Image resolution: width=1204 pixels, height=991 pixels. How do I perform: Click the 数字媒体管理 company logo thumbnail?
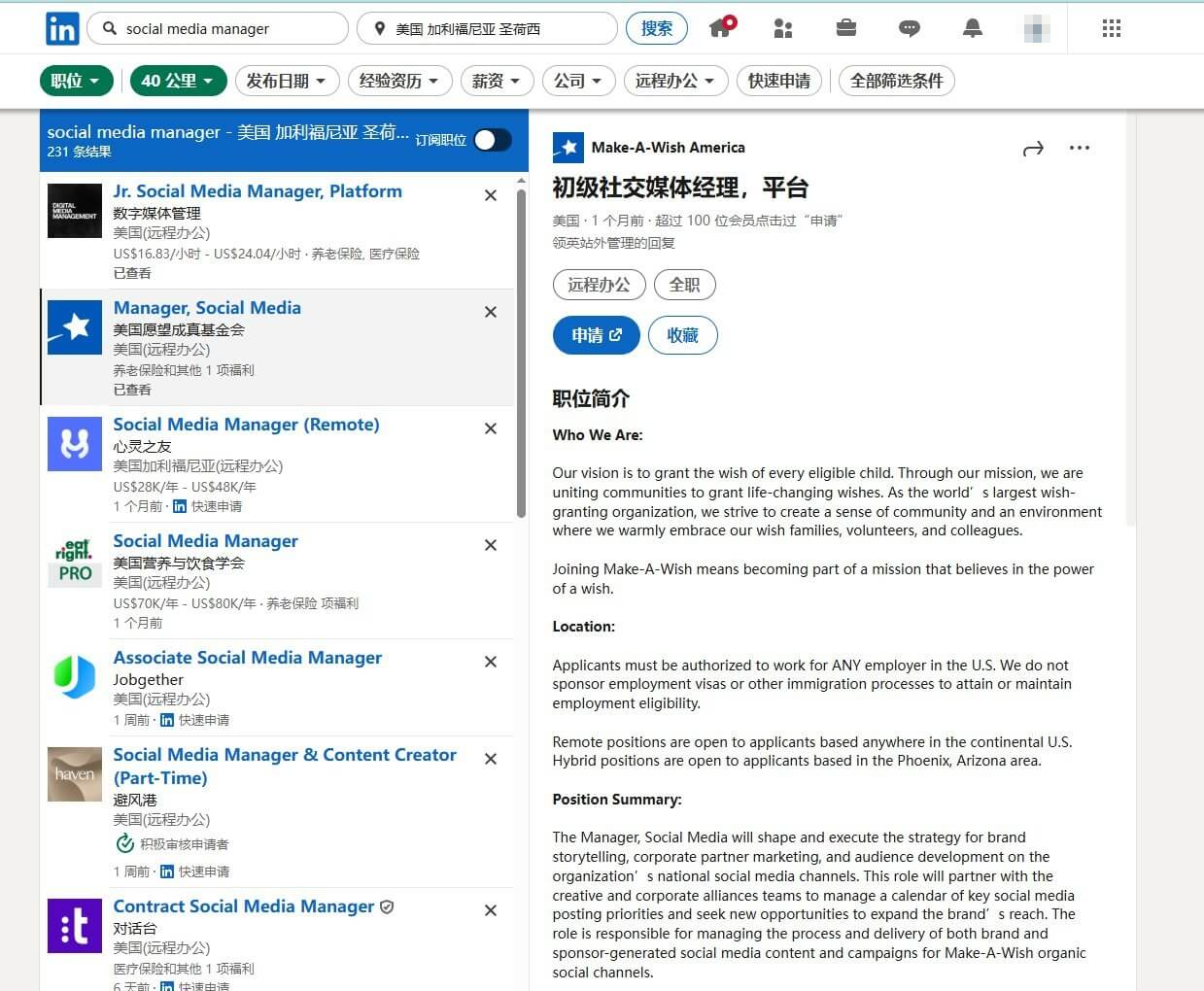tap(75, 211)
